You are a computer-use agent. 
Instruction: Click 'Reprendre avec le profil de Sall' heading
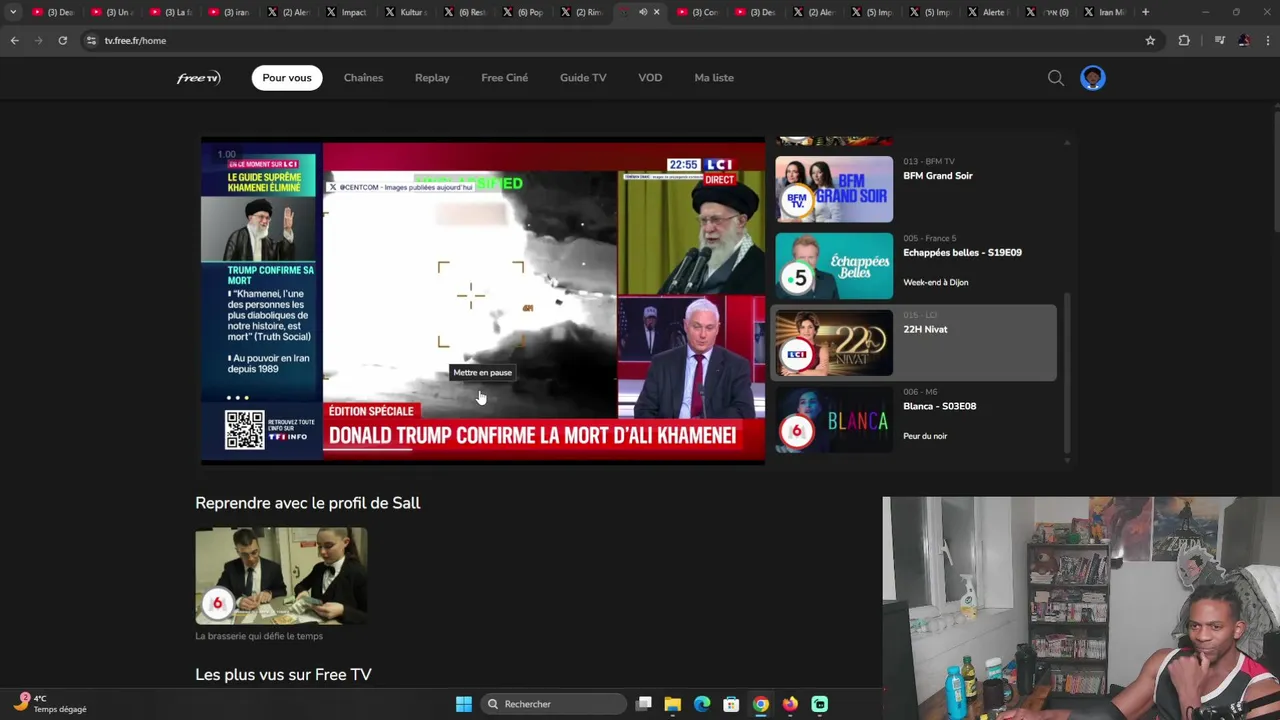coord(307,503)
